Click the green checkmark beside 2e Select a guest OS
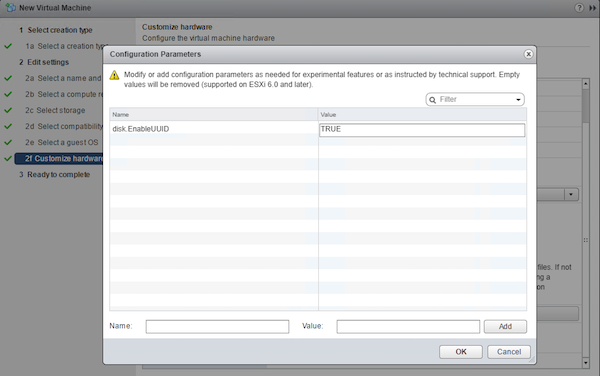This screenshot has width=600, height=376. click(x=8, y=142)
